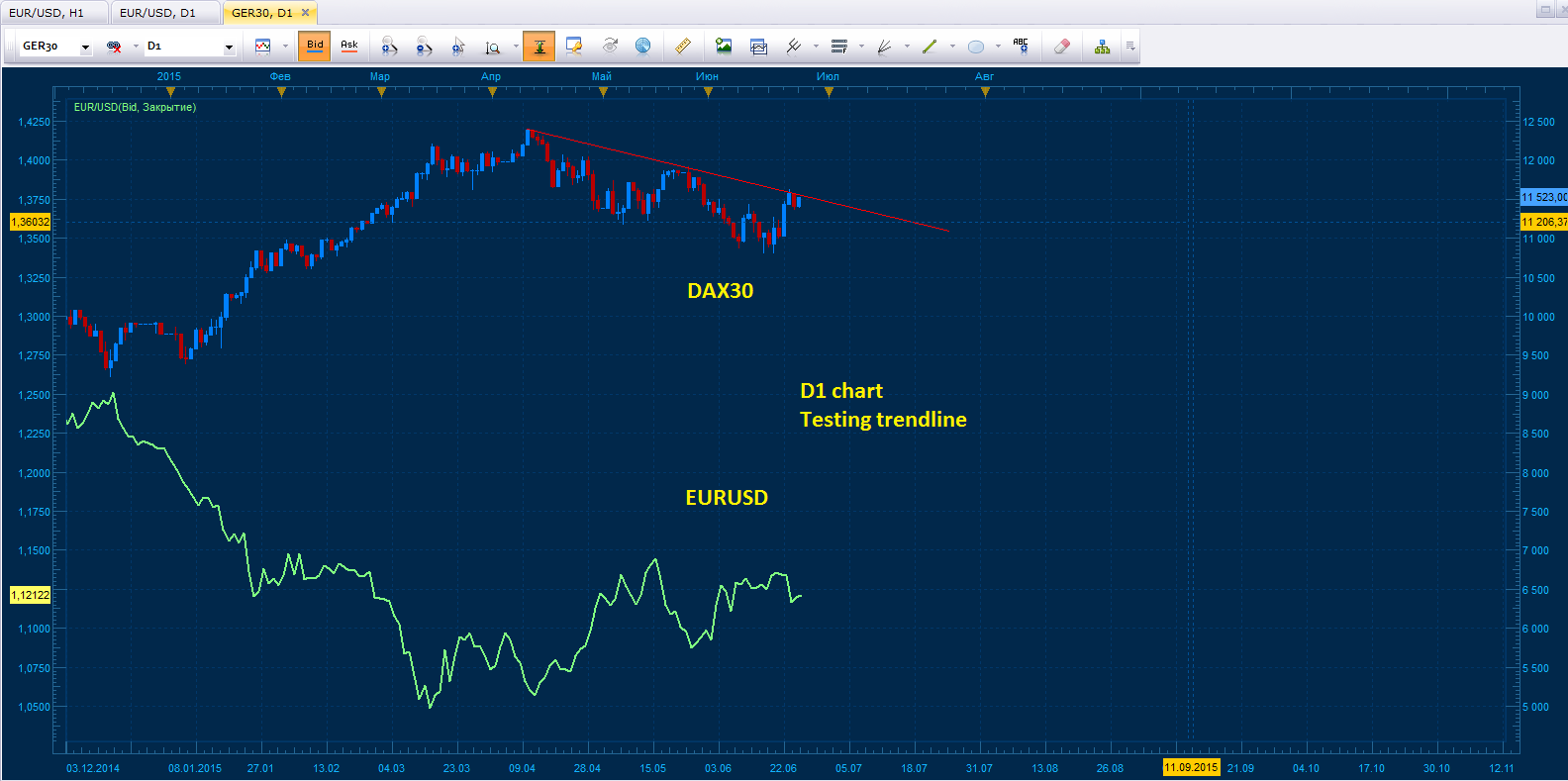1568x781 pixels.
Task: Select the DAX30 text label
Action: coord(721,291)
